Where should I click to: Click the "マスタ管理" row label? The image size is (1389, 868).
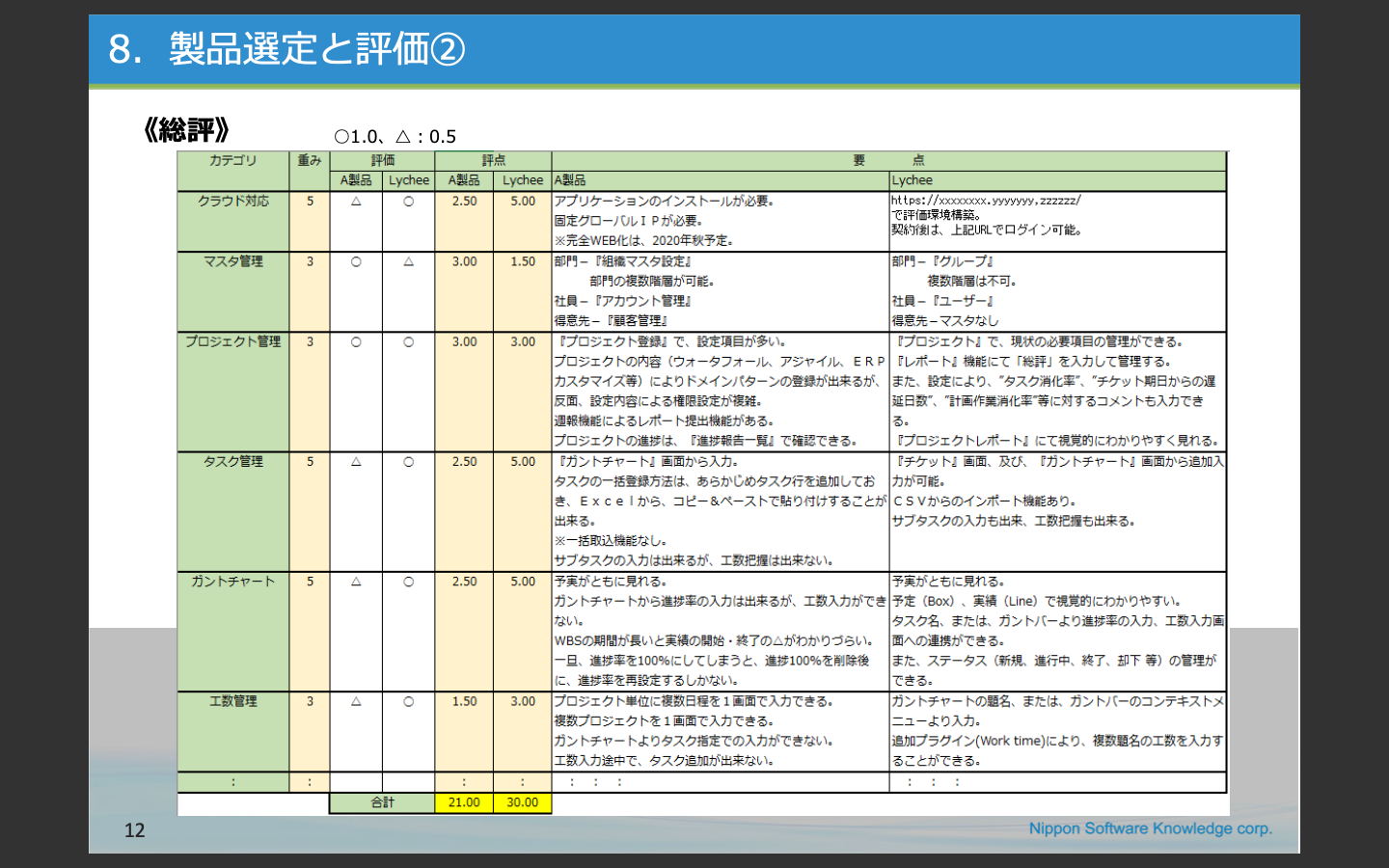[x=232, y=261]
